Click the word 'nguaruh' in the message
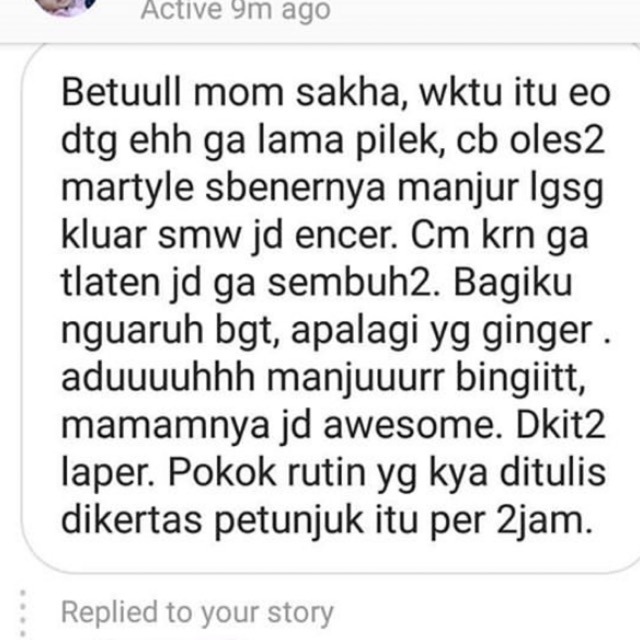Viewport: 640px width, 640px height. click(x=132, y=331)
